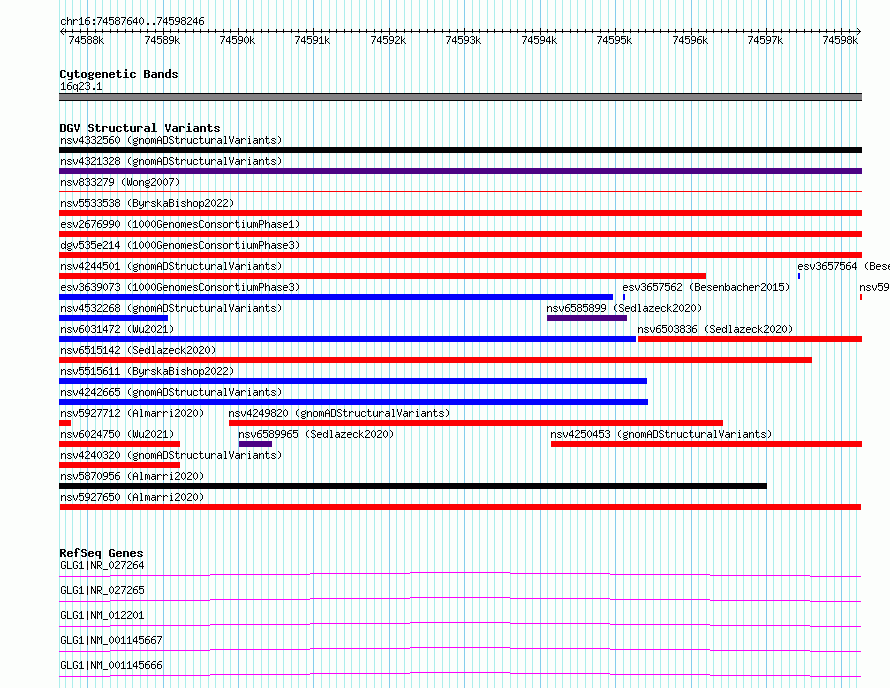Open the nsv833279 (Wong2007) variant
890x688 pixels.
point(120,182)
